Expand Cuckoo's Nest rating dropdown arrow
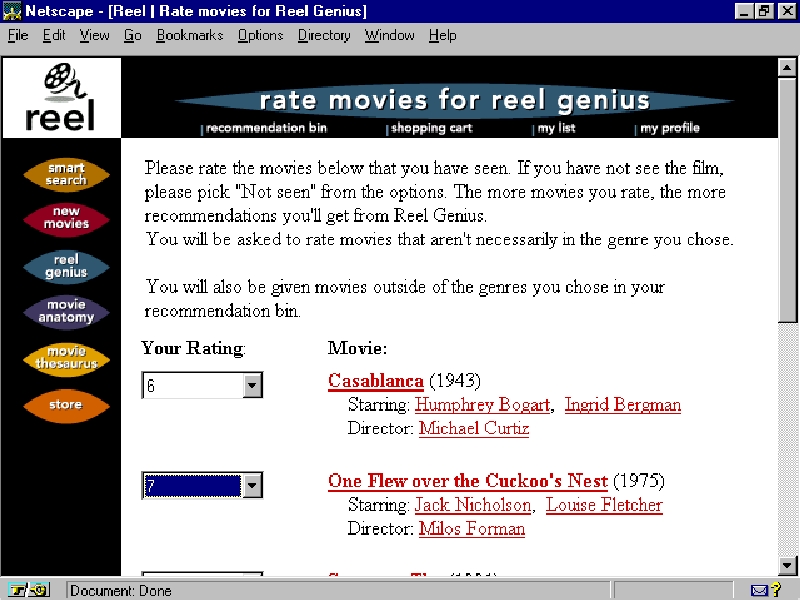Screen dimensions: 800x600 [252, 485]
